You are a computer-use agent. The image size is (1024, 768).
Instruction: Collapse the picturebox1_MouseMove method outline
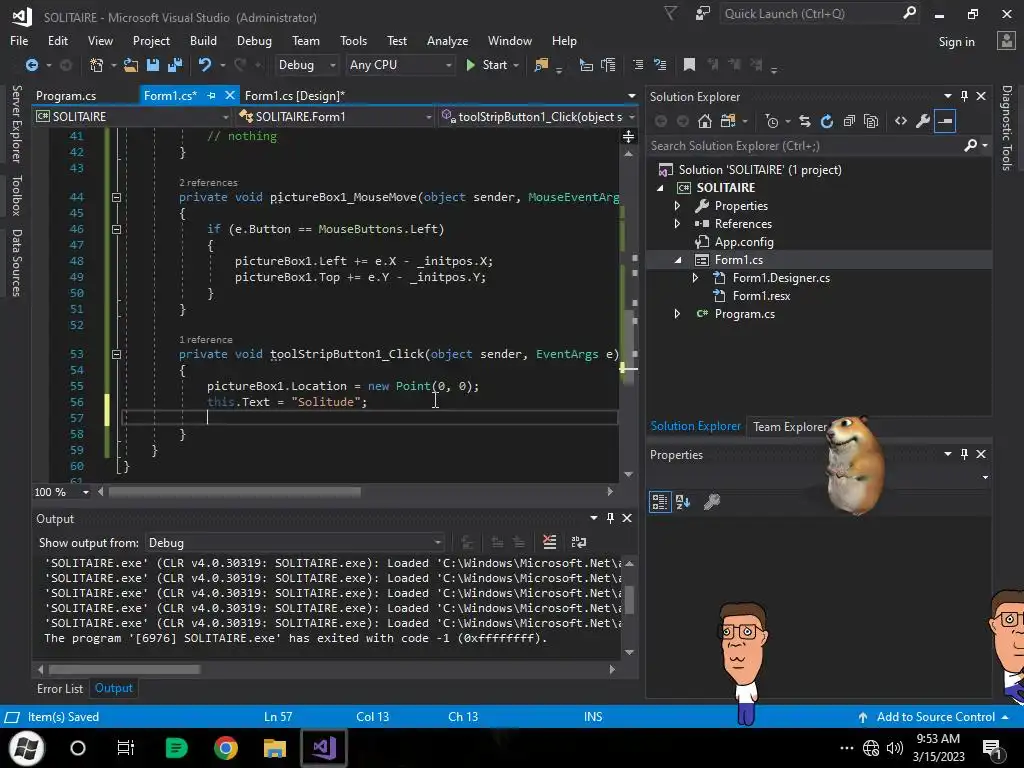click(x=116, y=197)
